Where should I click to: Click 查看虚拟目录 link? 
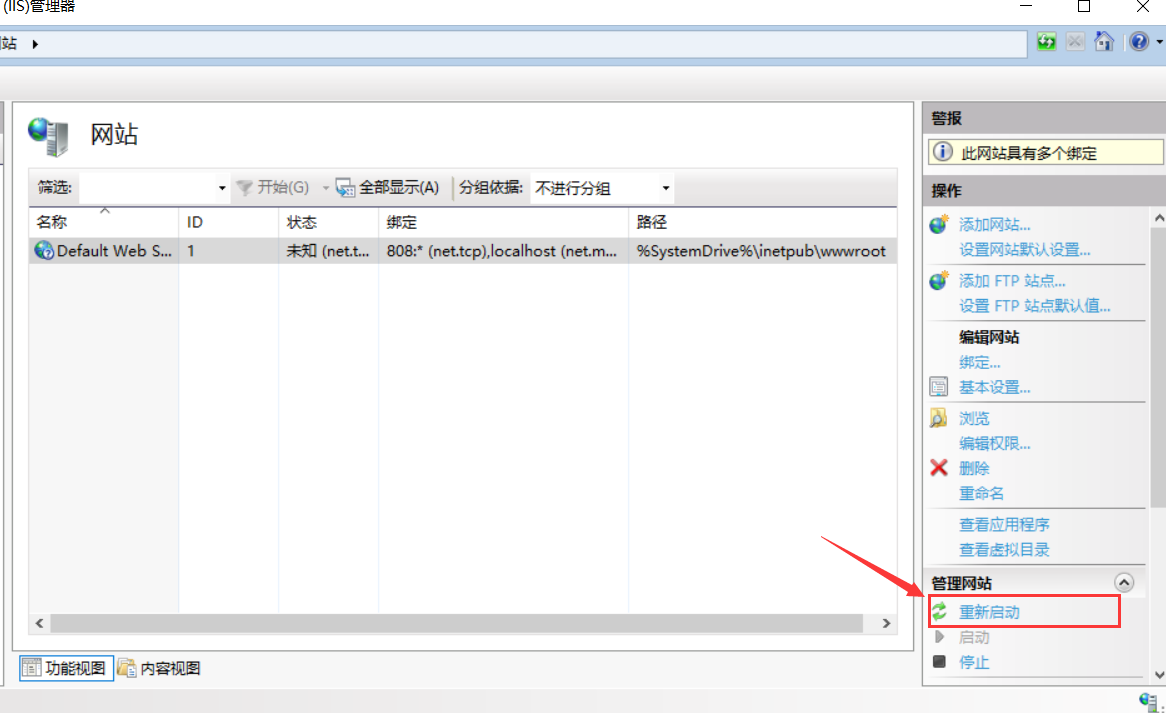(1004, 550)
